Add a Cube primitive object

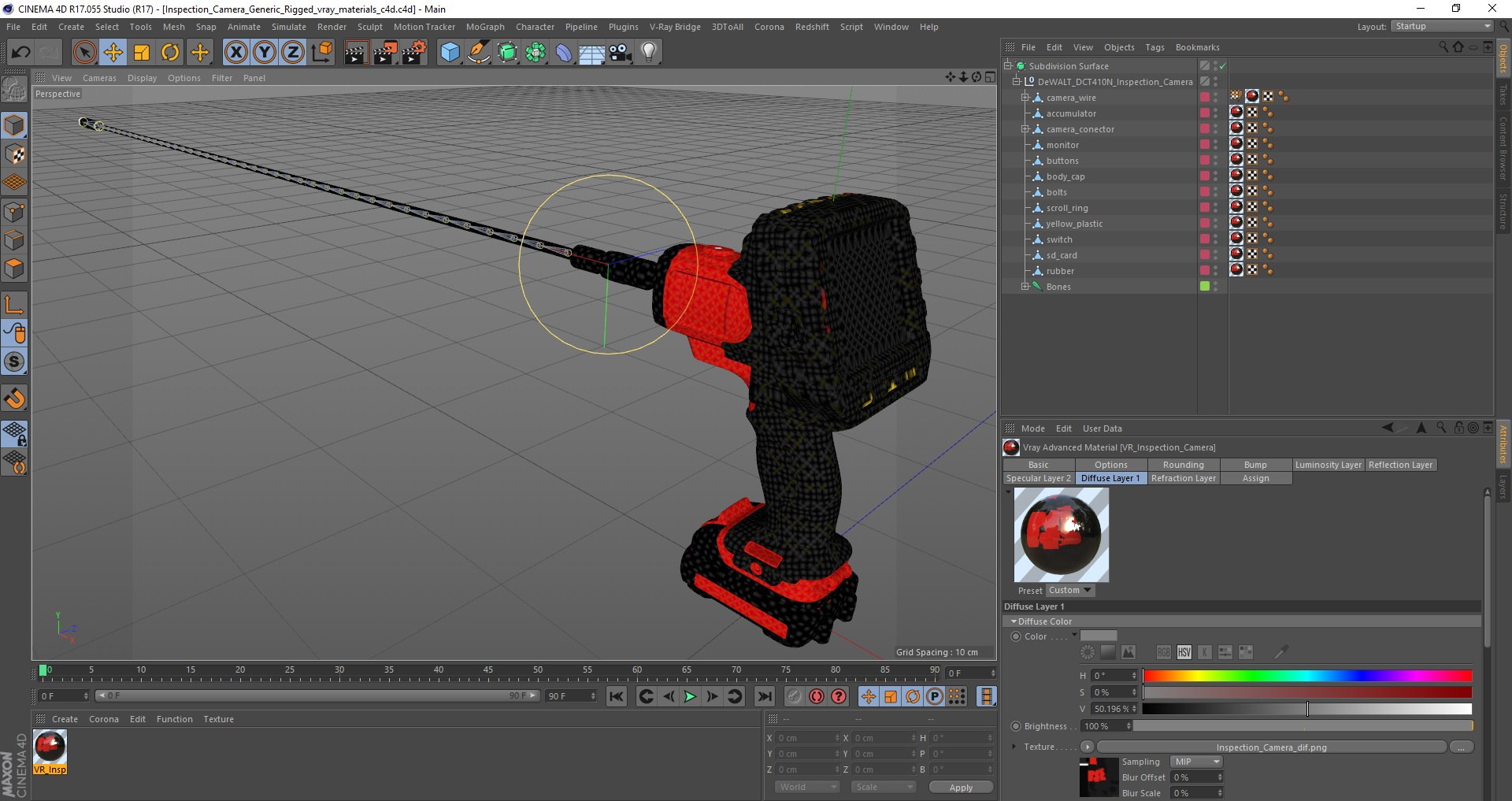(x=450, y=53)
